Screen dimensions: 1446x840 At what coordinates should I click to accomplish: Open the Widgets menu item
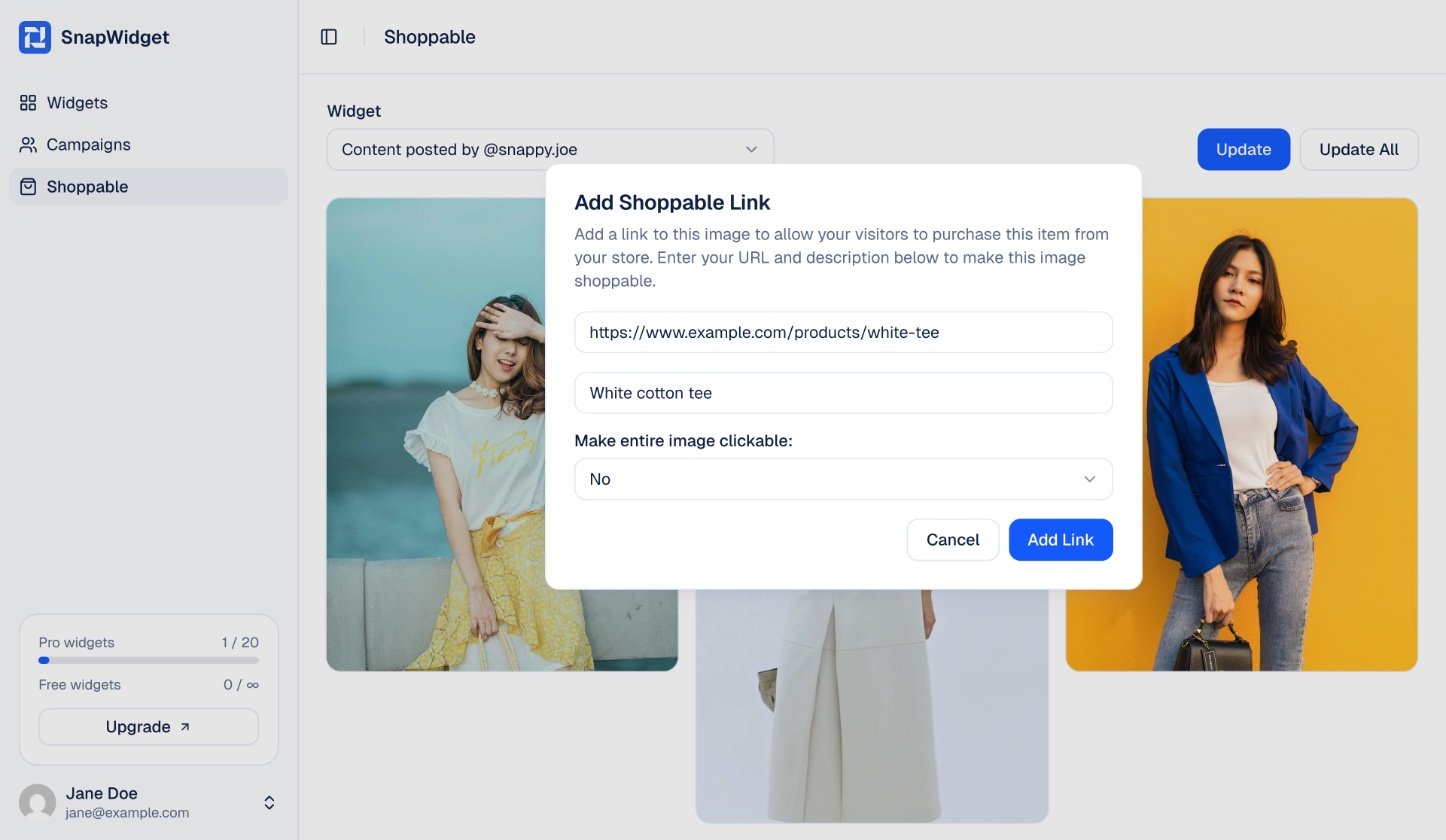click(149, 103)
